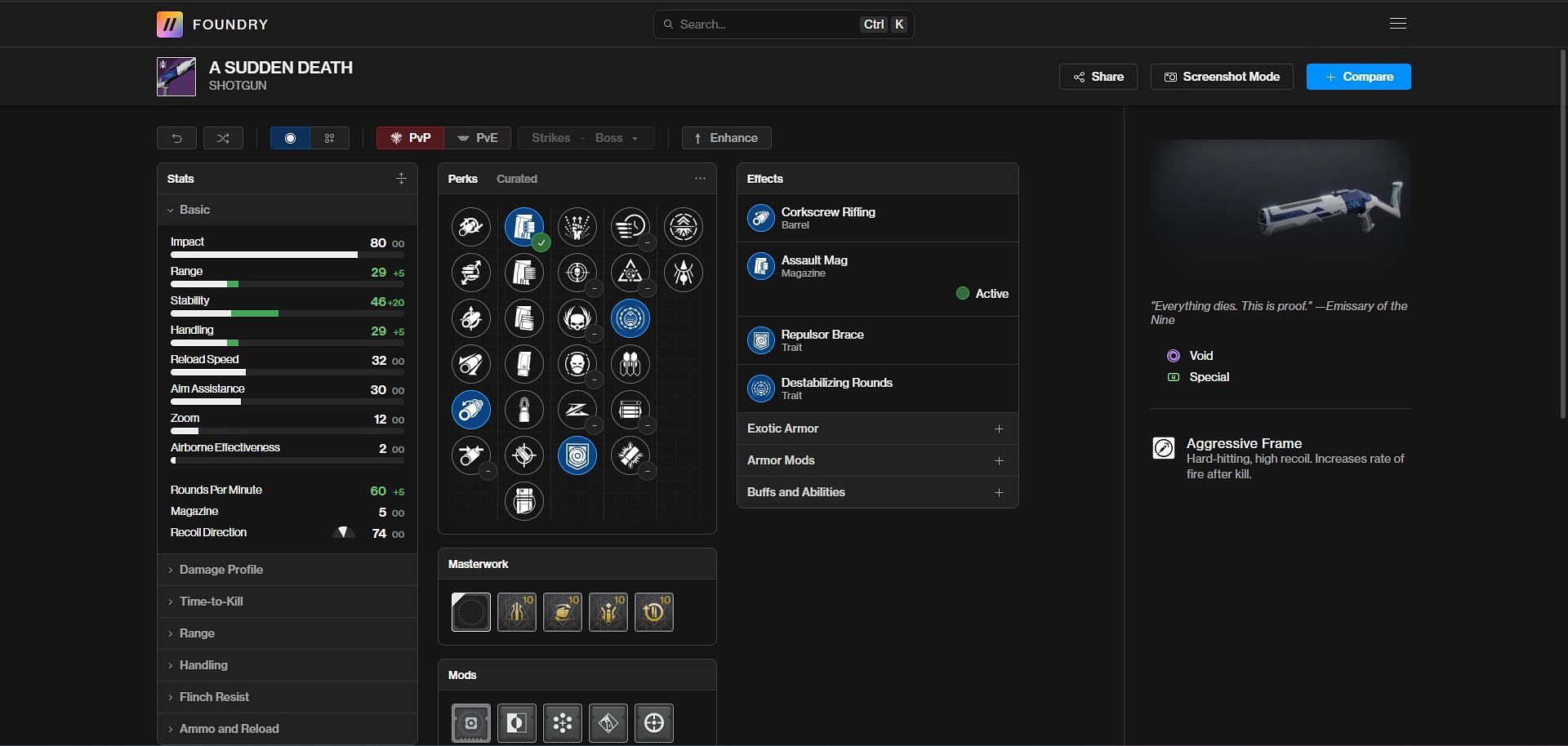1568x746 pixels.
Task: Choose the raised fist with arrows perk
Action: pos(577,227)
